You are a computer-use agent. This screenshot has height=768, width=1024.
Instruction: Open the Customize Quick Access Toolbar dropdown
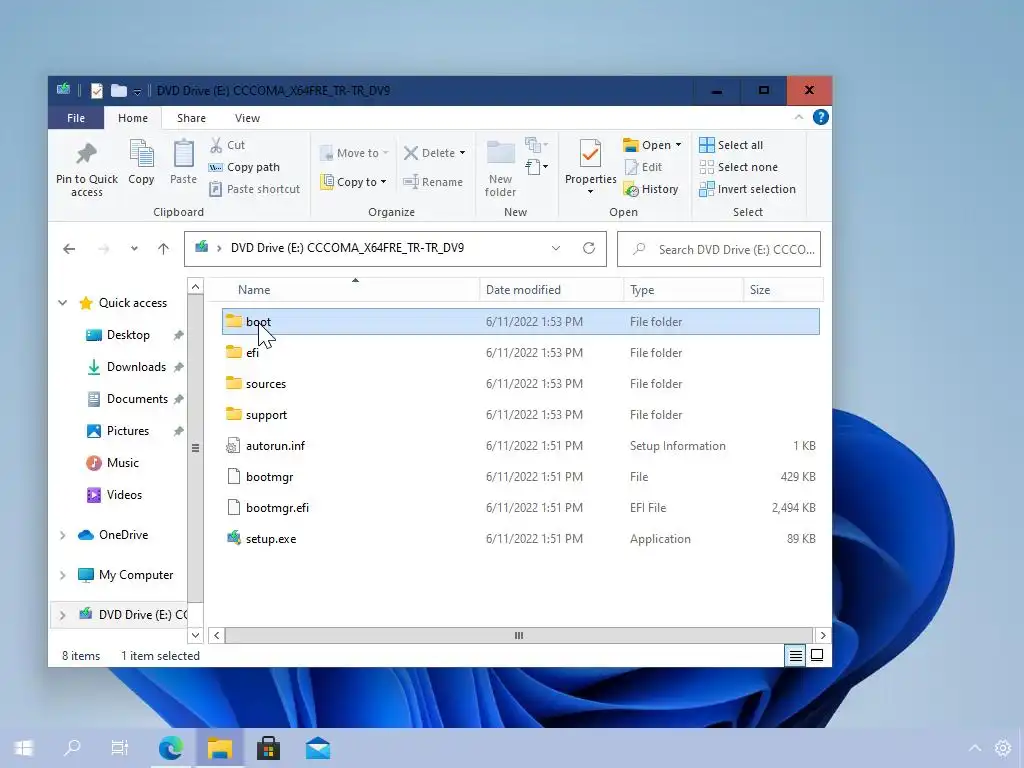point(137,92)
